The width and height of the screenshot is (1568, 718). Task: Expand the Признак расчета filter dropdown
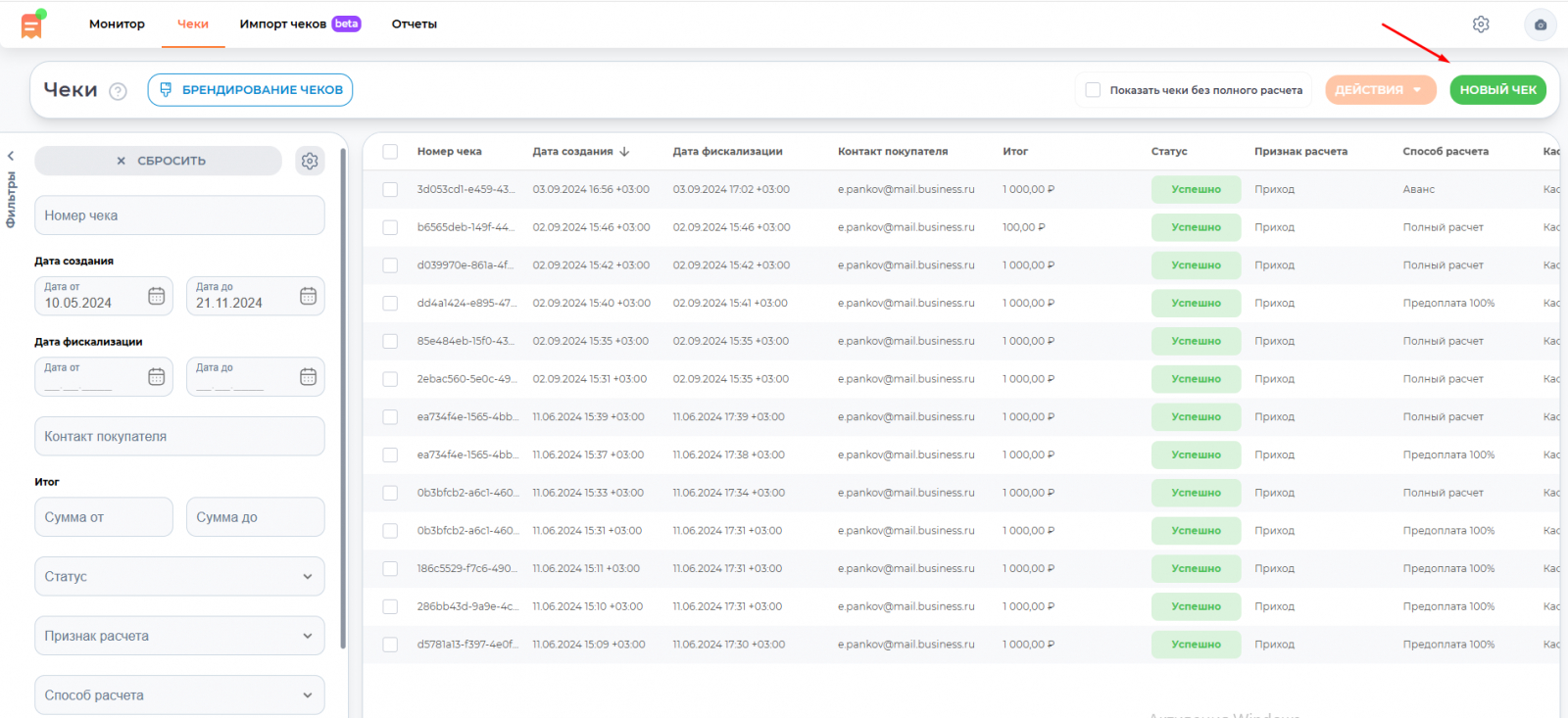pyautogui.click(x=179, y=636)
